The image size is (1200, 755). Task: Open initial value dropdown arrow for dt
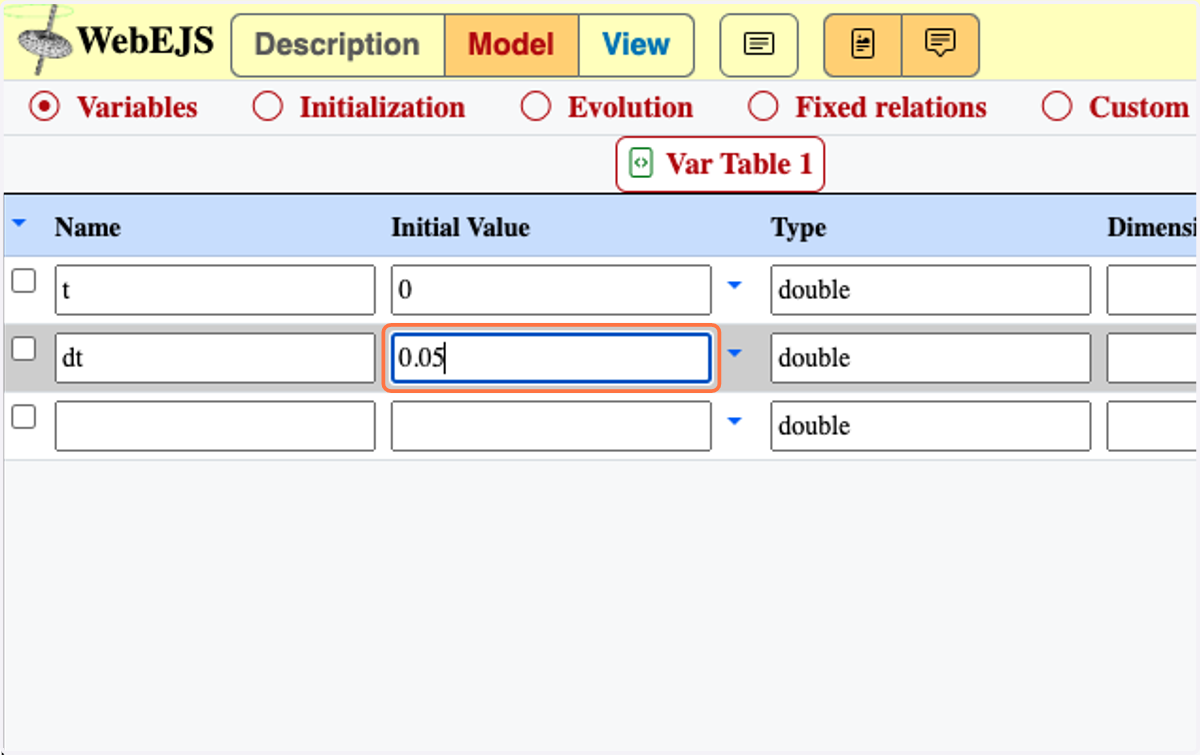(x=735, y=354)
